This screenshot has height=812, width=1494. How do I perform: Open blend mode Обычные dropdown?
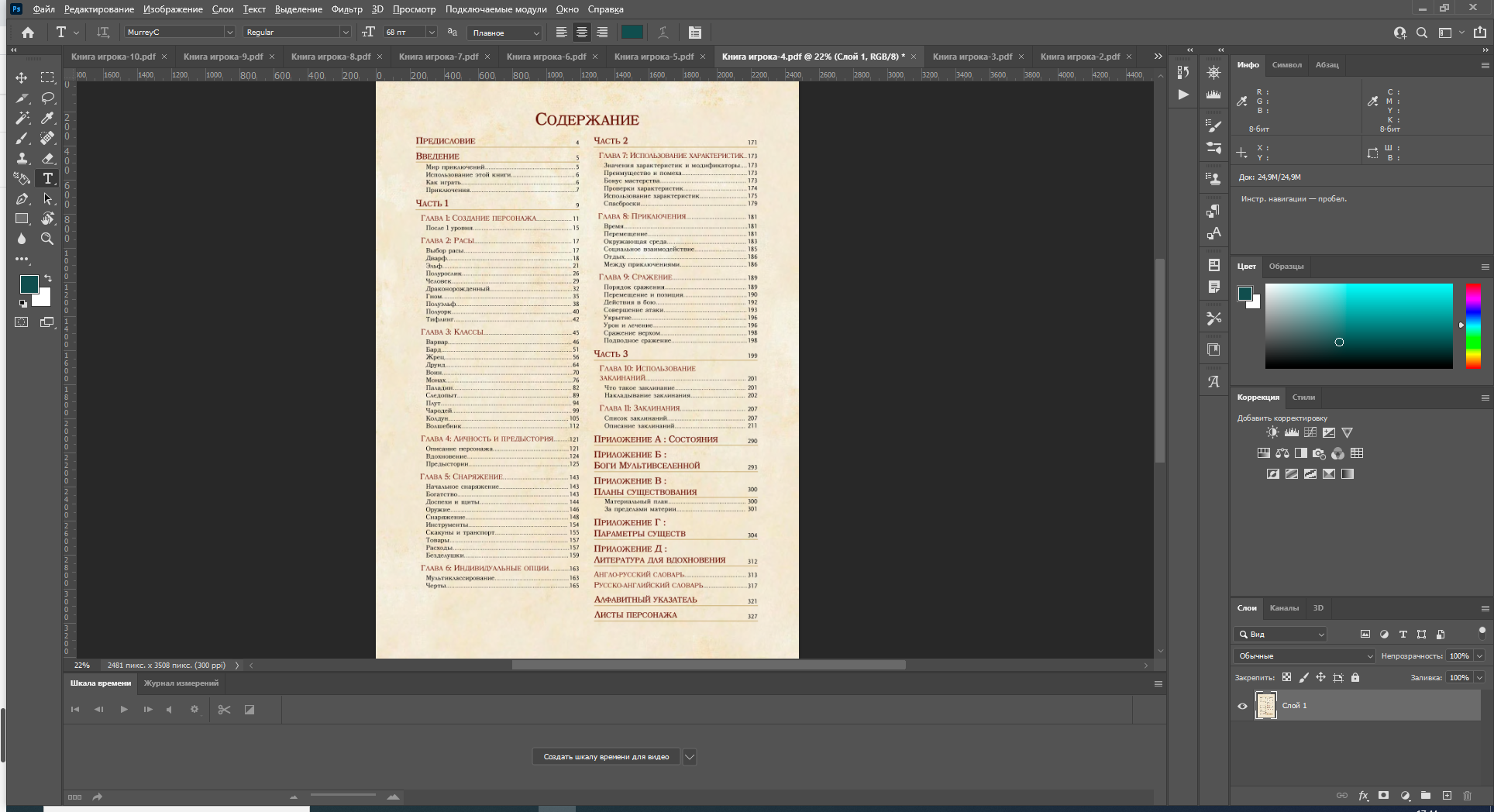[1304, 655]
